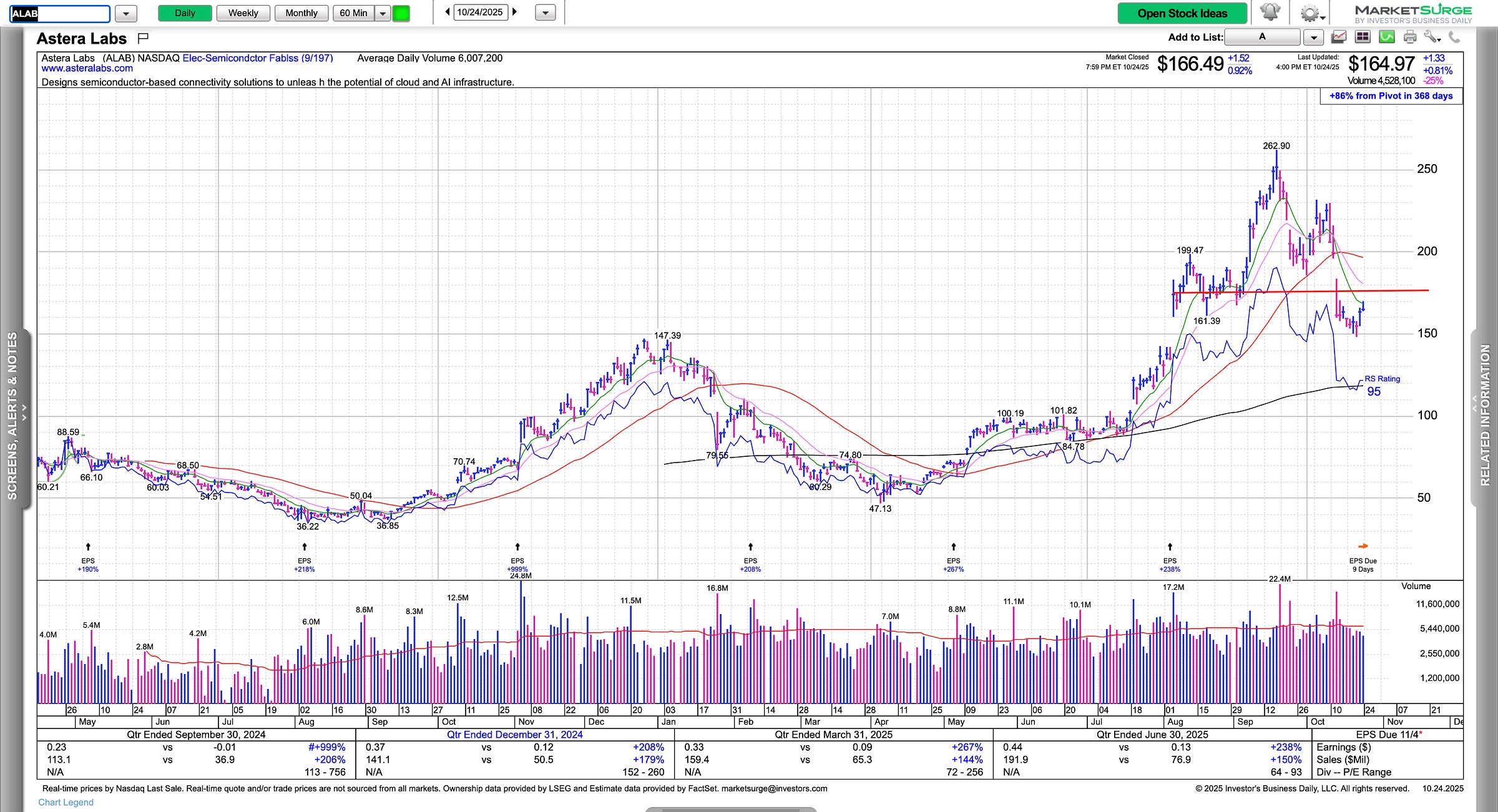
Task: Click the ALAB symbol input field
Action: click(x=60, y=13)
